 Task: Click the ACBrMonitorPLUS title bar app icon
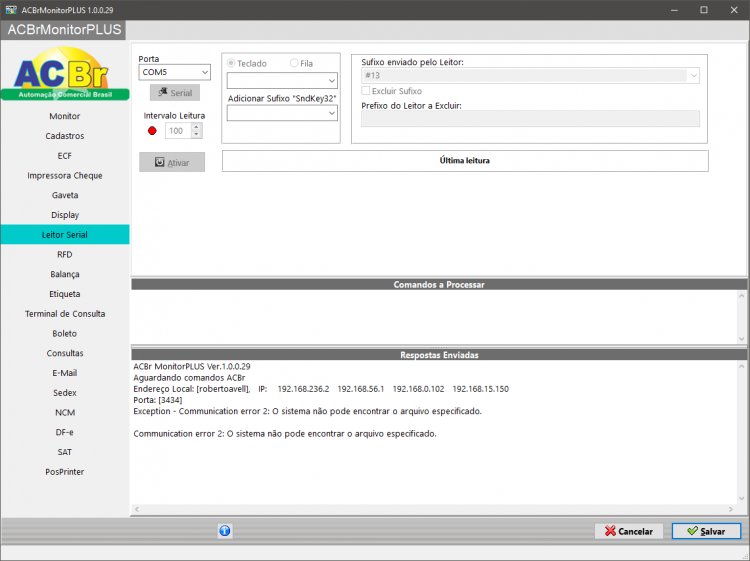(11, 10)
